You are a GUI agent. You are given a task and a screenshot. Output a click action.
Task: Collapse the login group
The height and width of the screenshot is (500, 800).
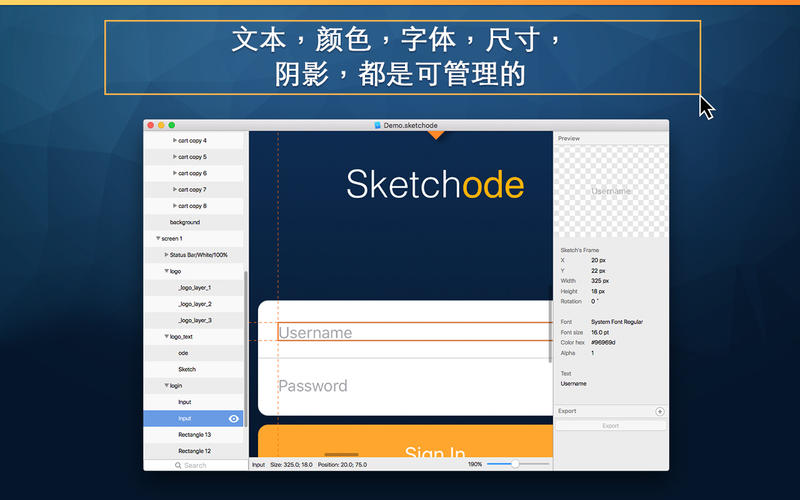pos(166,385)
